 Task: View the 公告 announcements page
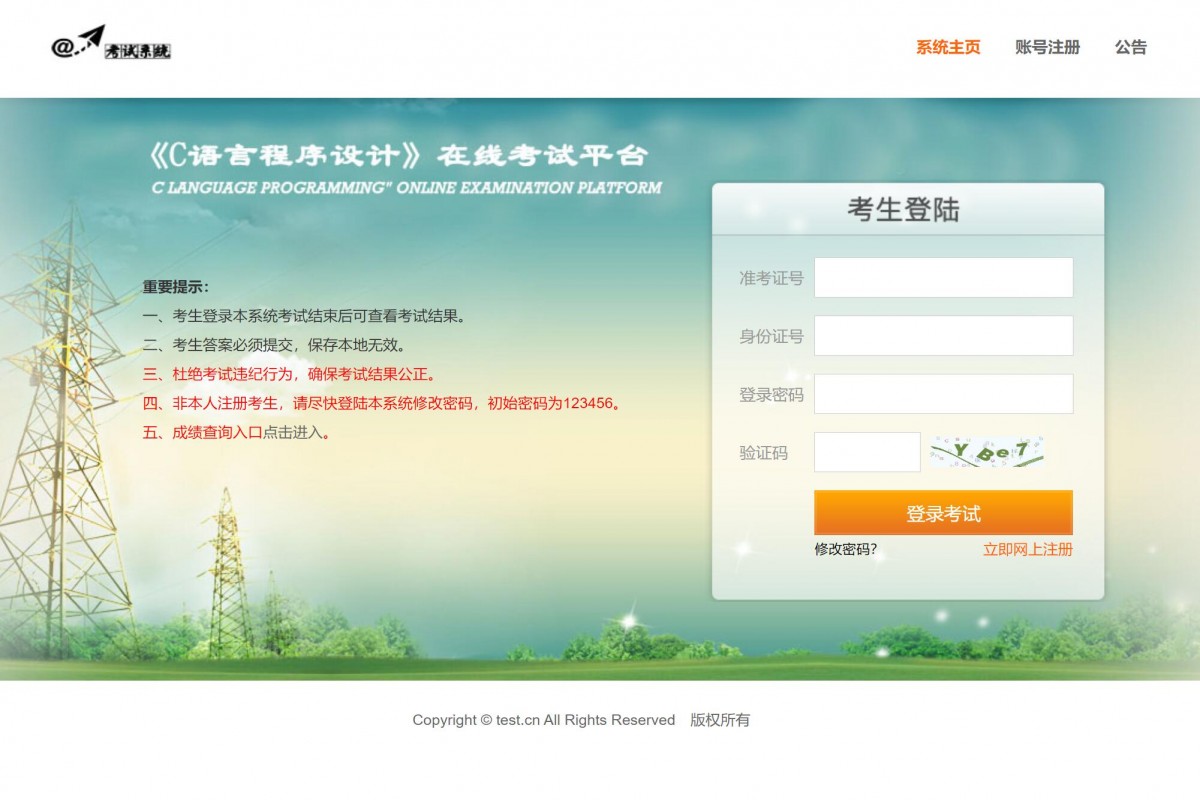pyautogui.click(x=1130, y=47)
